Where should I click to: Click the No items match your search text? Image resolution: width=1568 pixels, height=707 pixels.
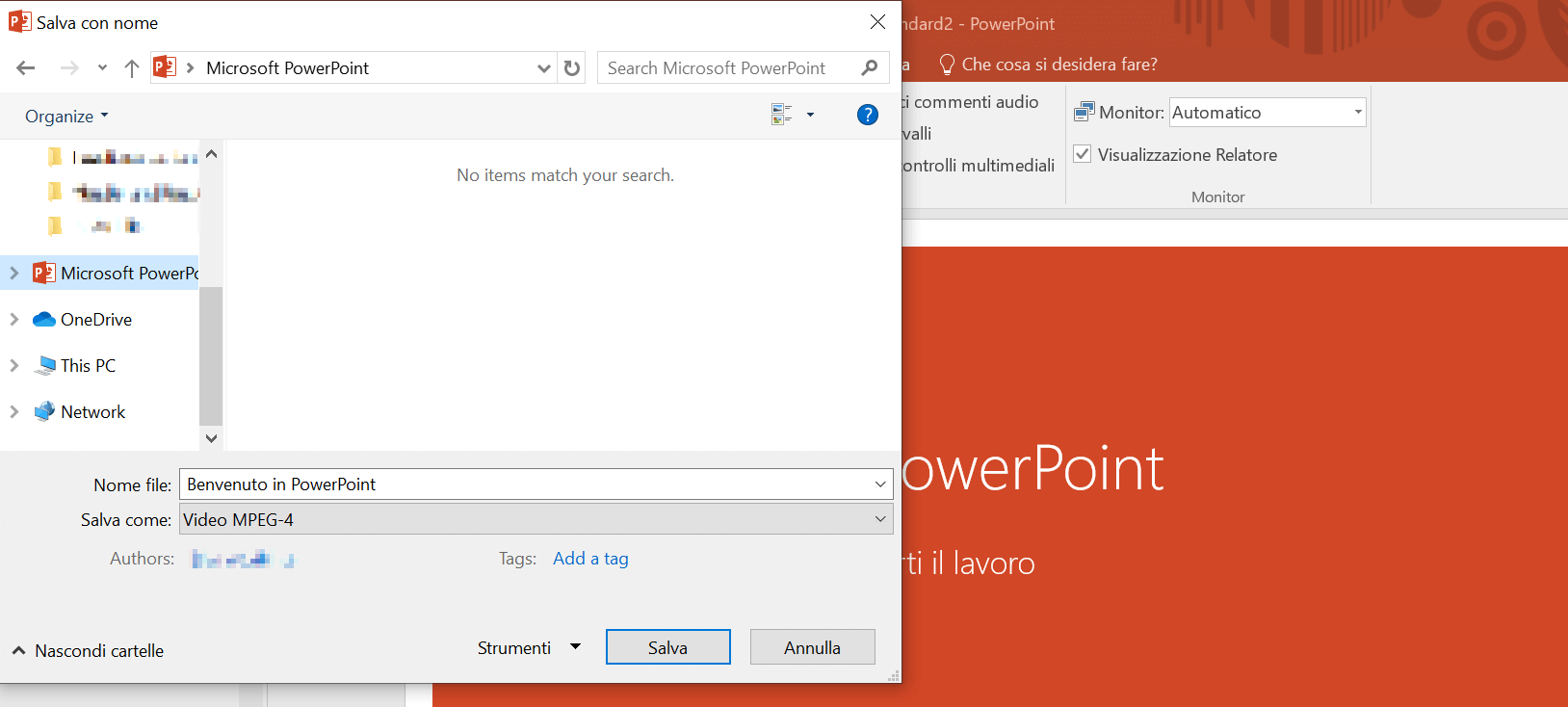click(565, 175)
